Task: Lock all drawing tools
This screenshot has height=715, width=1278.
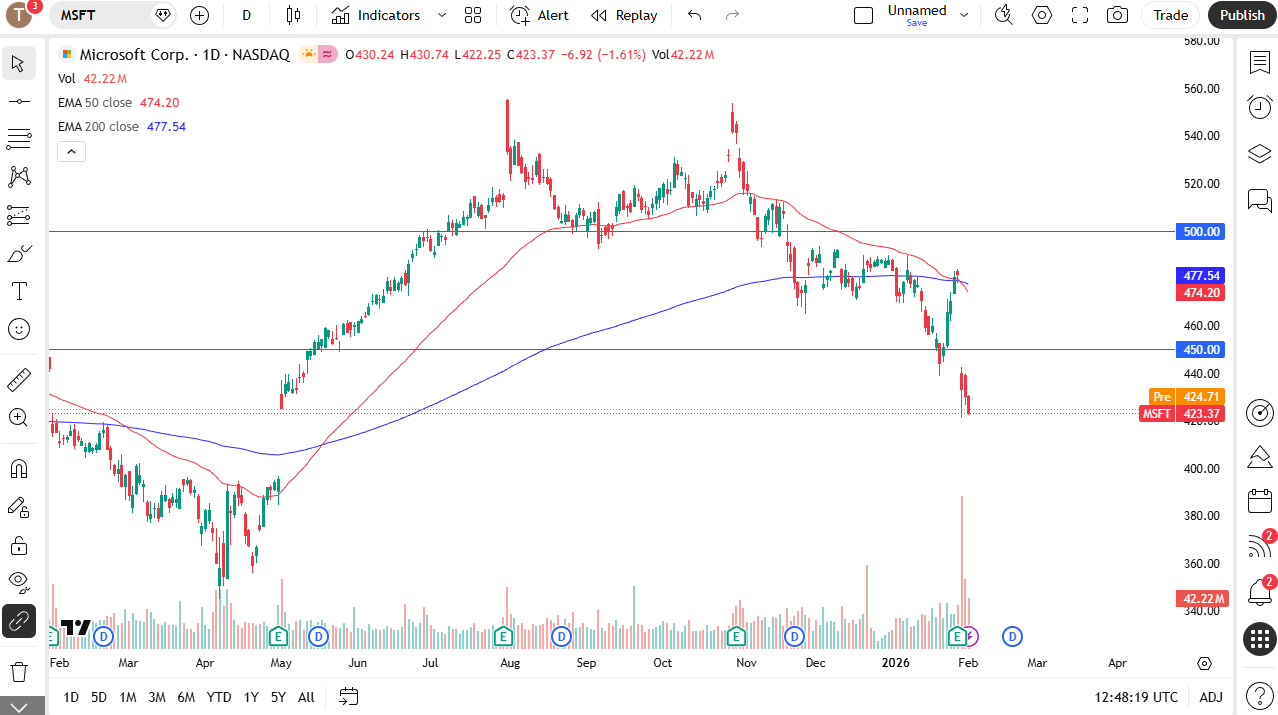Action: (18, 545)
